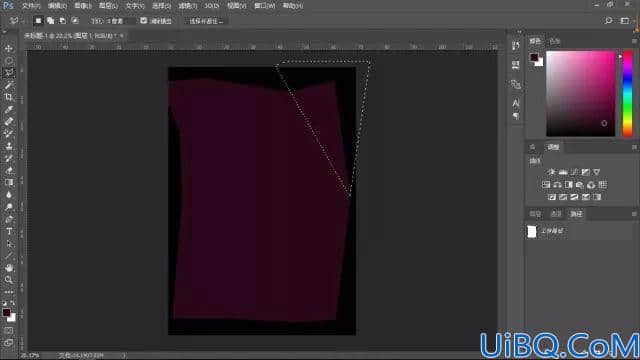Image resolution: width=640 pixels, height=360 pixels.
Task: Open the 选择 Select menu
Action: coord(161,6)
